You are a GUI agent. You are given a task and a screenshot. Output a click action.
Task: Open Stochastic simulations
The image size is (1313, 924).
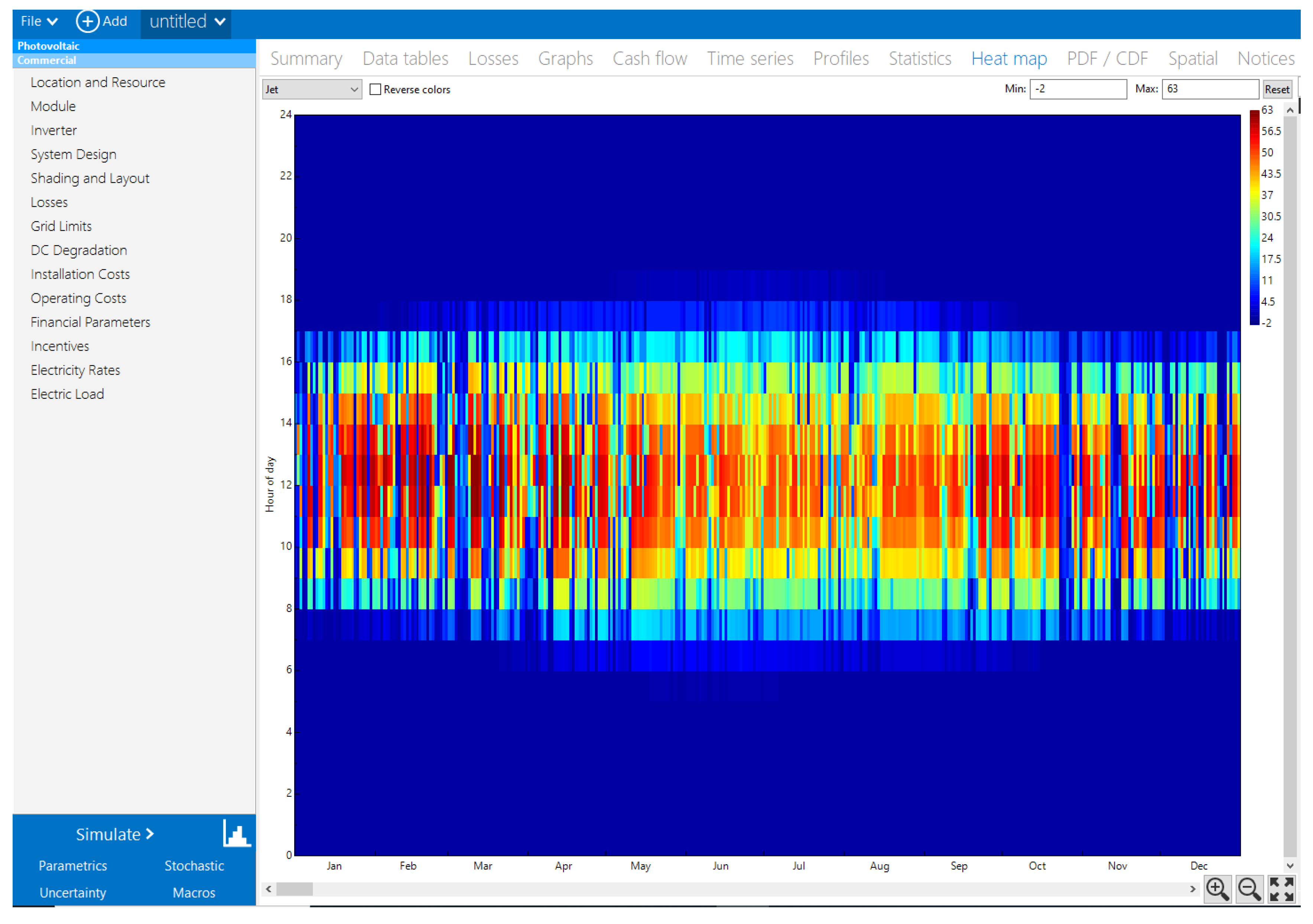tap(194, 866)
